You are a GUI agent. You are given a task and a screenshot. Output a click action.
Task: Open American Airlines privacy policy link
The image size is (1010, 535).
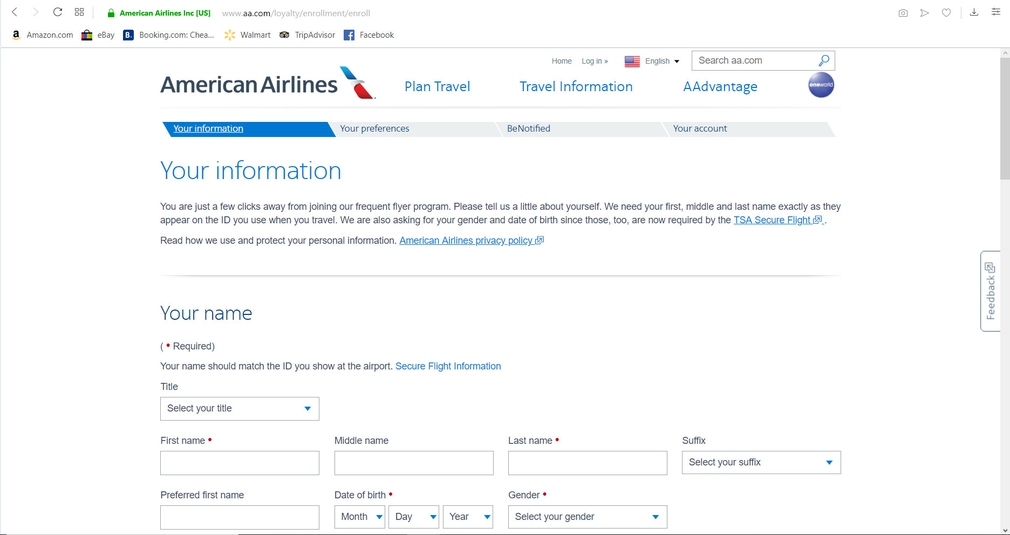(472, 241)
